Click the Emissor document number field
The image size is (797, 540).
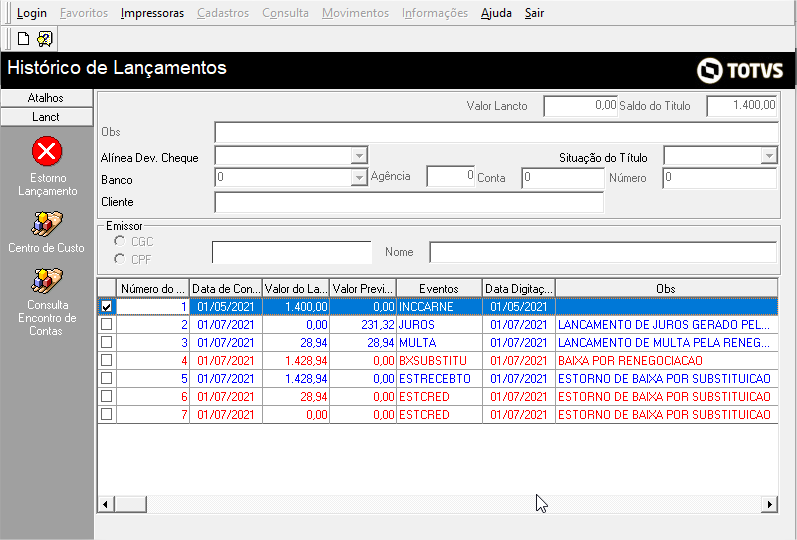tap(292, 252)
